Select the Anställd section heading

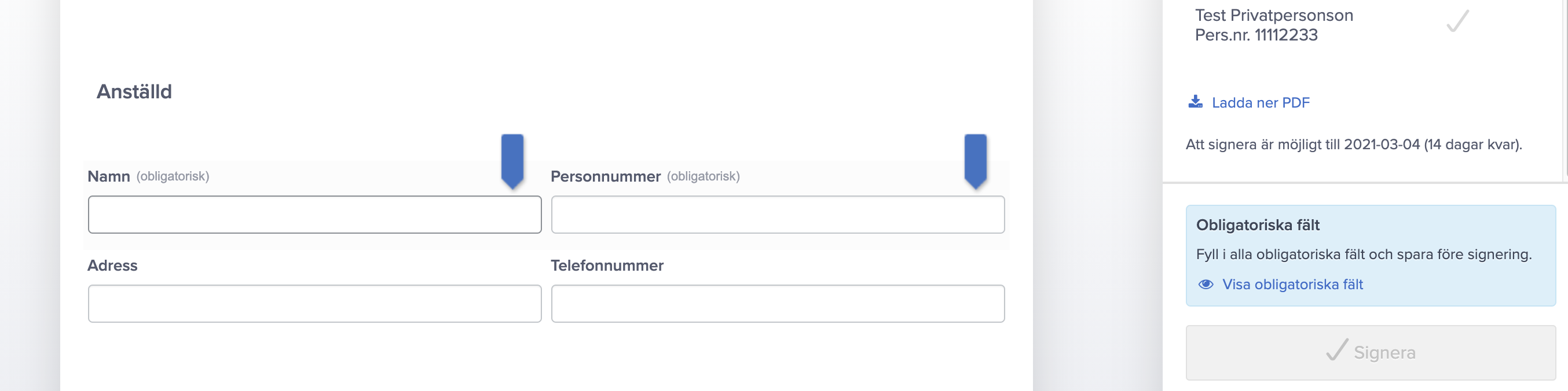pyautogui.click(x=134, y=92)
